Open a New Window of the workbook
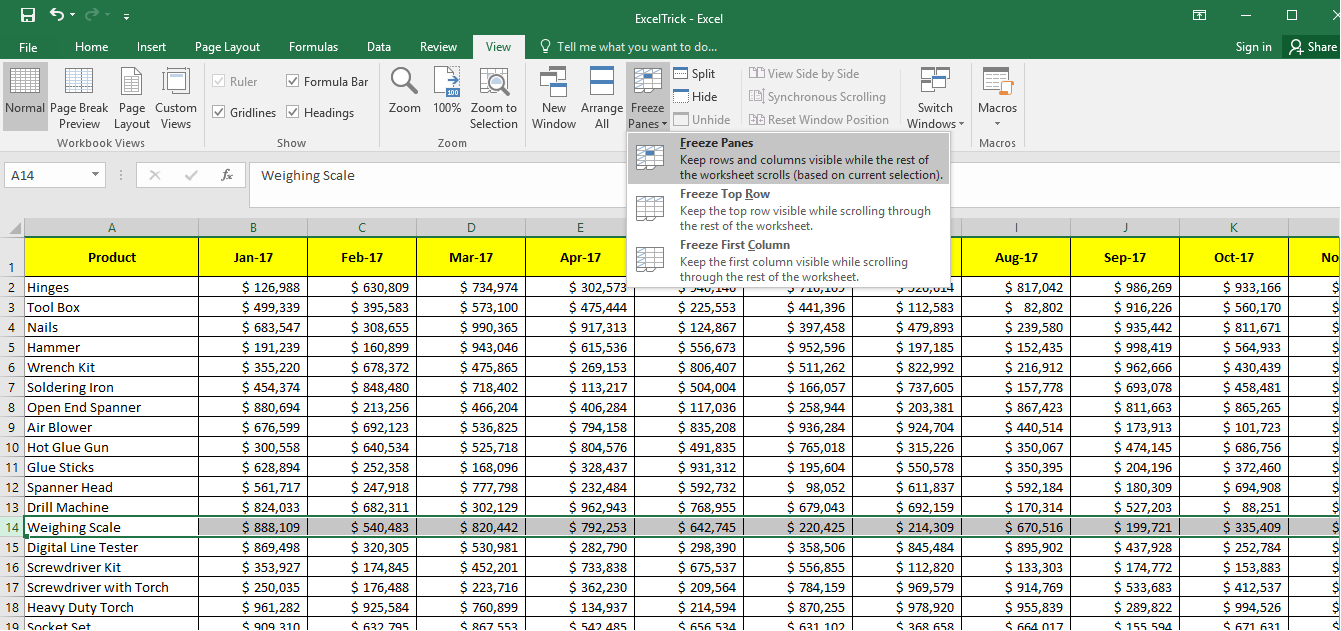 553,96
